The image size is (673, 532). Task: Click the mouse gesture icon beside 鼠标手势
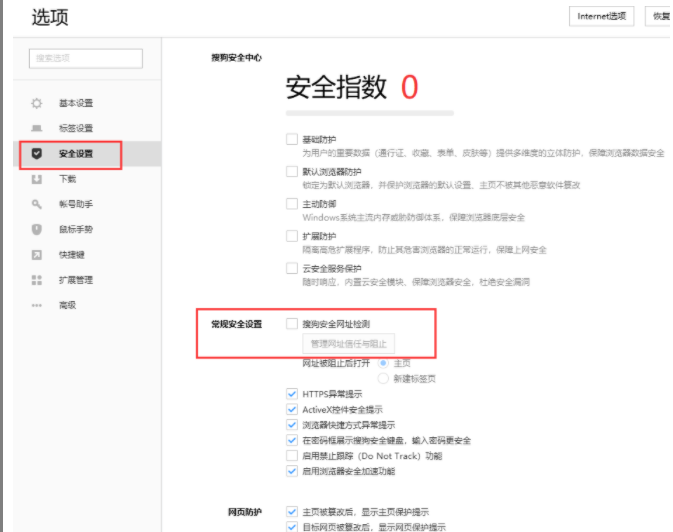[x=37, y=229]
